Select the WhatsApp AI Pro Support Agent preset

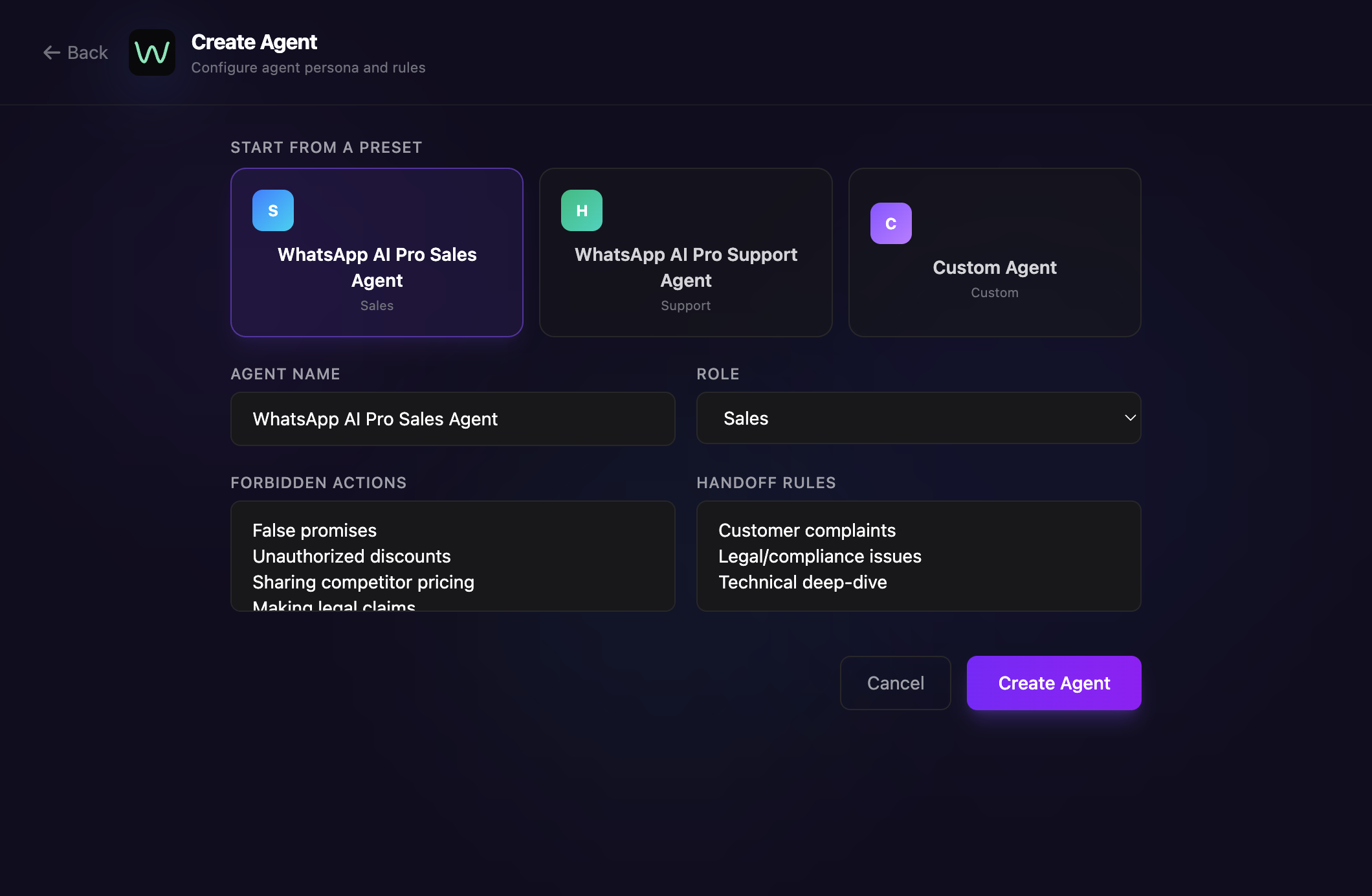tap(686, 252)
